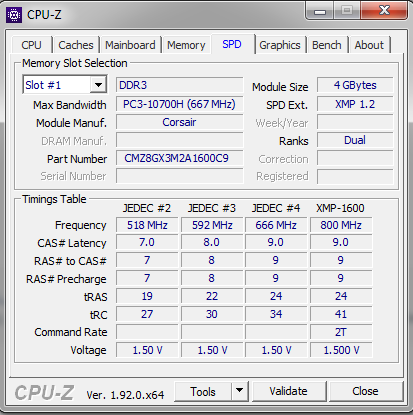The height and width of the screenshot is (415, 413).
Task: Go to the Graphics tab
Action: click(280, 45)
